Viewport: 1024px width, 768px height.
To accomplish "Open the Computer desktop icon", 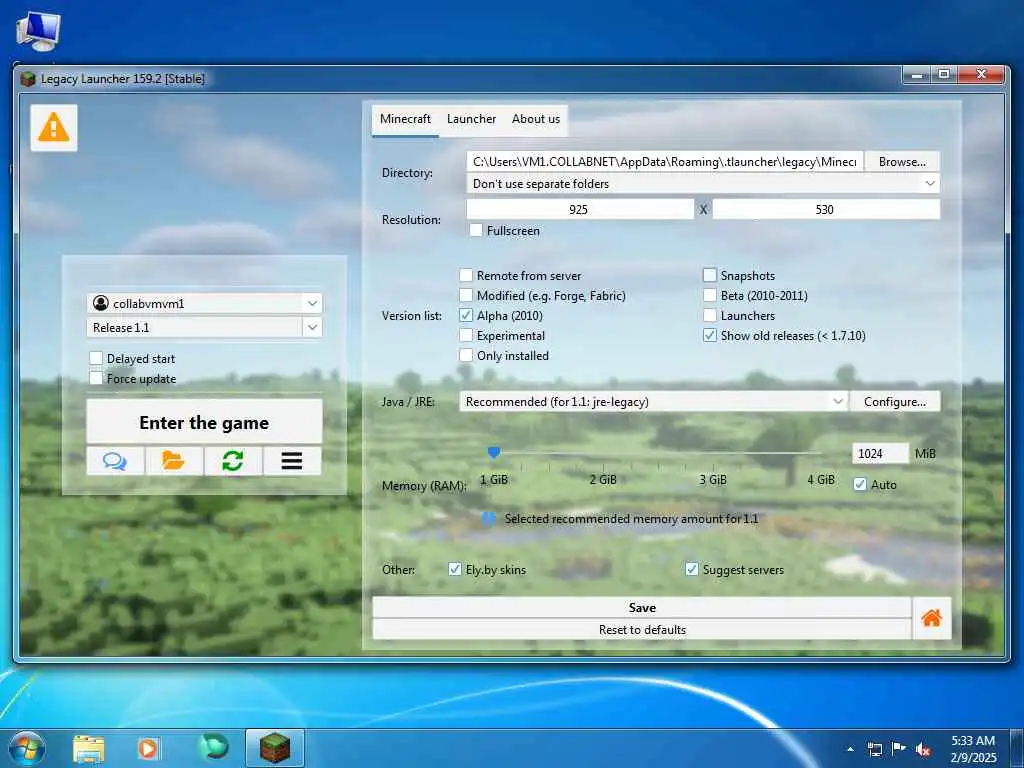I will (39, 31).
